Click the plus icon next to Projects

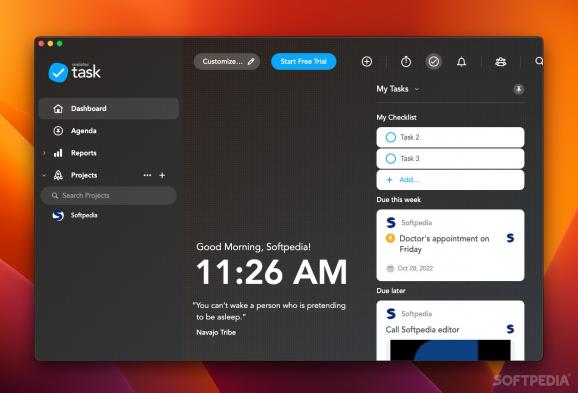[162, 175]
